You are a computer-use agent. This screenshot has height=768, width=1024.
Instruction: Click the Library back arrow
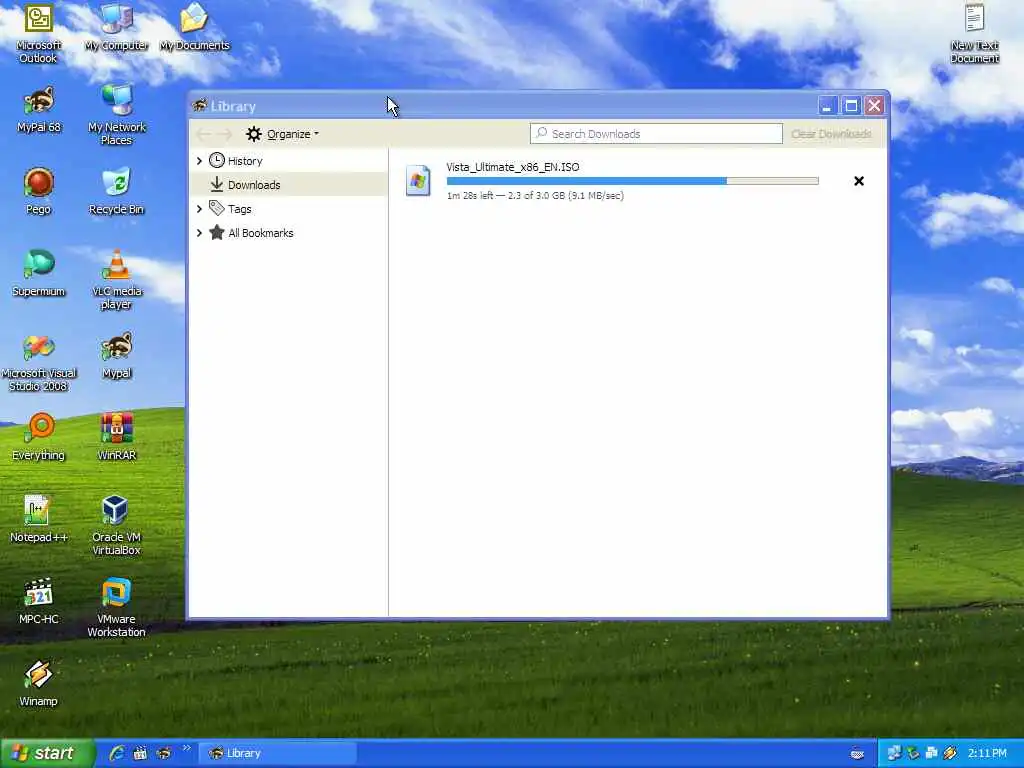[x=203, y=134]
